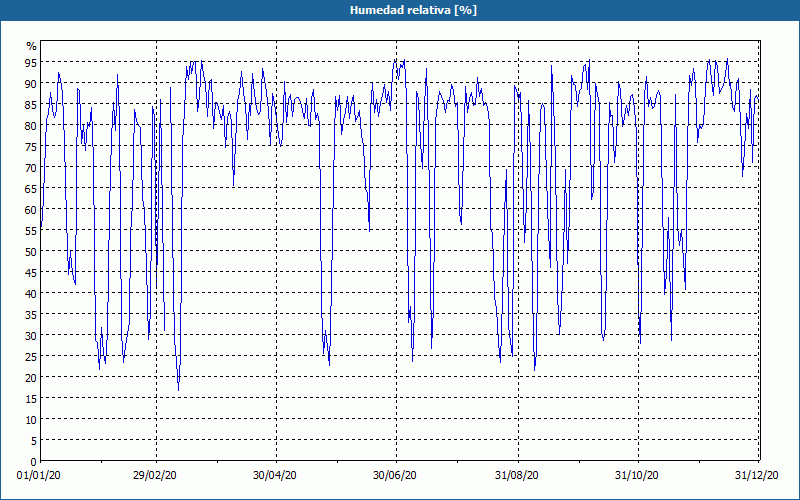This screenshot has height=500, width=800.
Task: Click the 0 value at the axis origin
Action: 34,462
